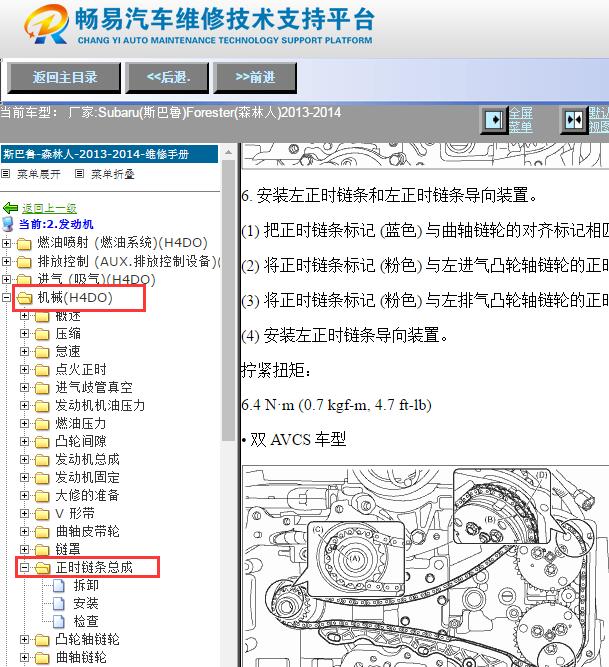The image size is (609, 667).
Task: Click folder icon beside V 形带
Action: point(42,514)
